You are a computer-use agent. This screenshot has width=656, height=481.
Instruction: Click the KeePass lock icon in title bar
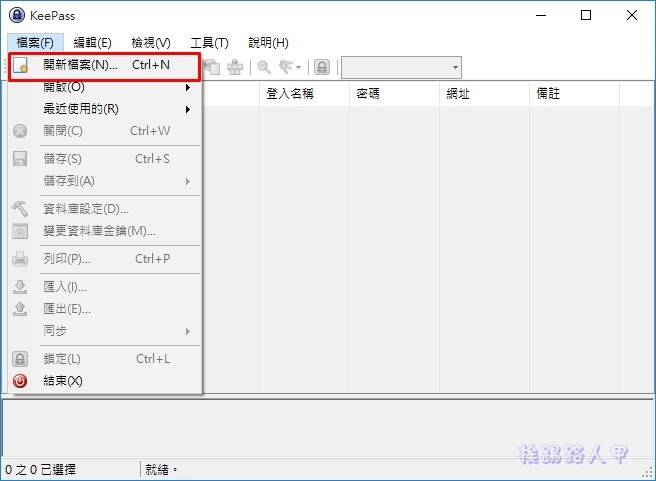[x=17, y=15]
